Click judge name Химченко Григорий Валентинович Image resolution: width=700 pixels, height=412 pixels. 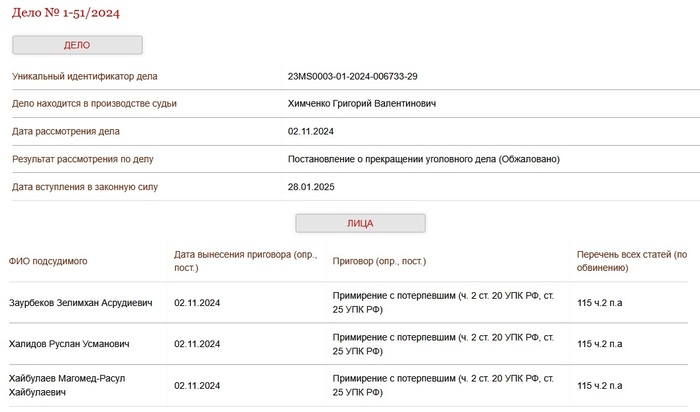click(x=361, y=104)
